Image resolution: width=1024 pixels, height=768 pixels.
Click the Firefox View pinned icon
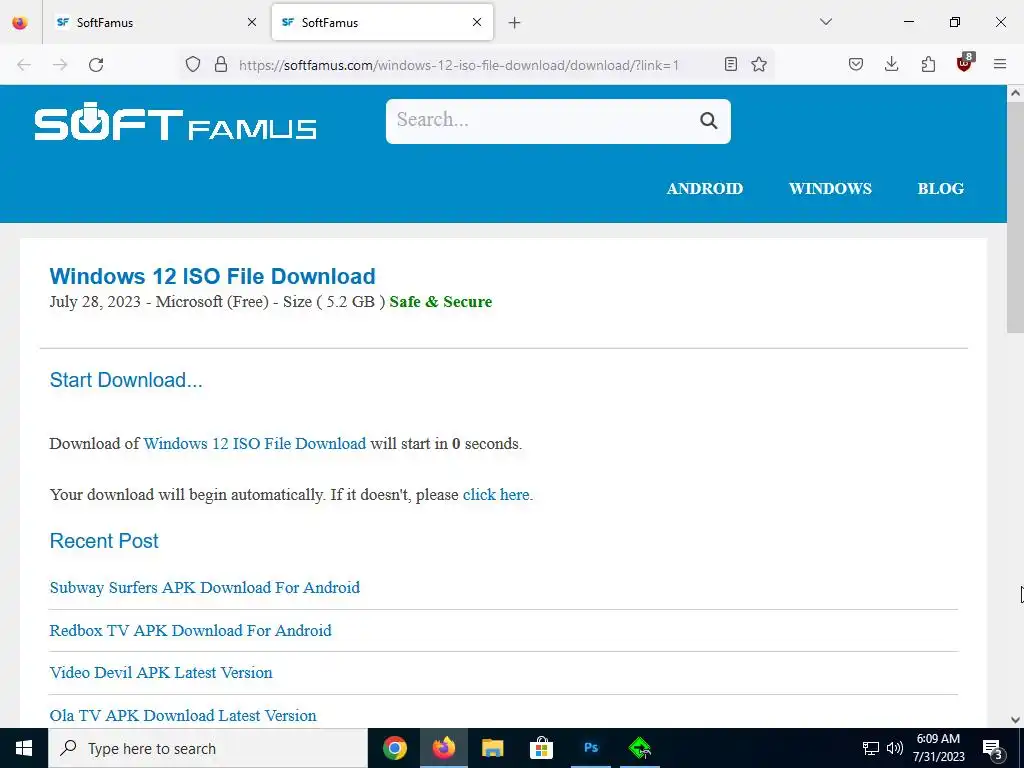point(20,22)
